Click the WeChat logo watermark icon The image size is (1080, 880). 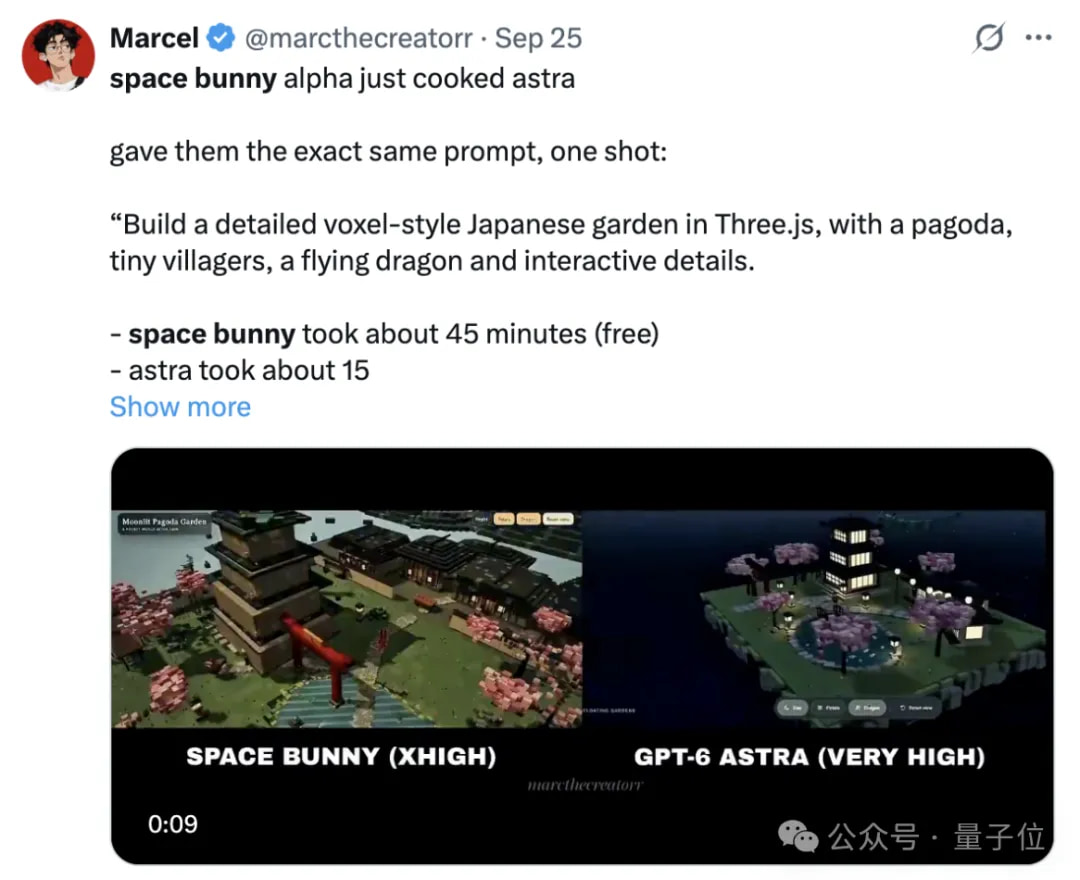798,836
